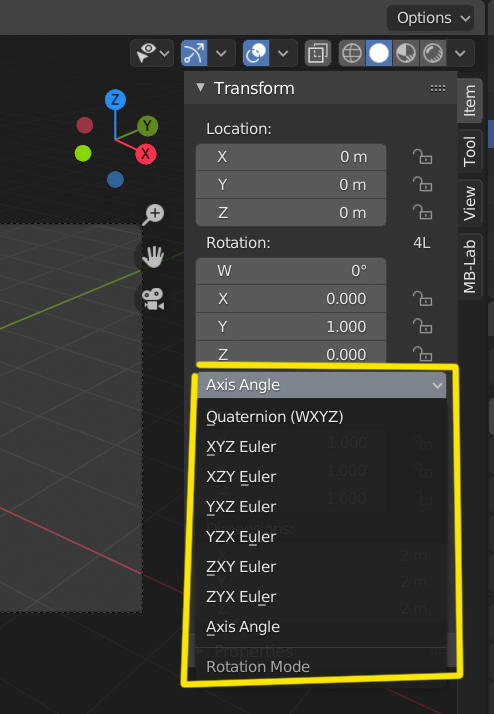Toggle the camera view icon
The height and width of the screenshot is (714, 494).
(x=153, y=299)
